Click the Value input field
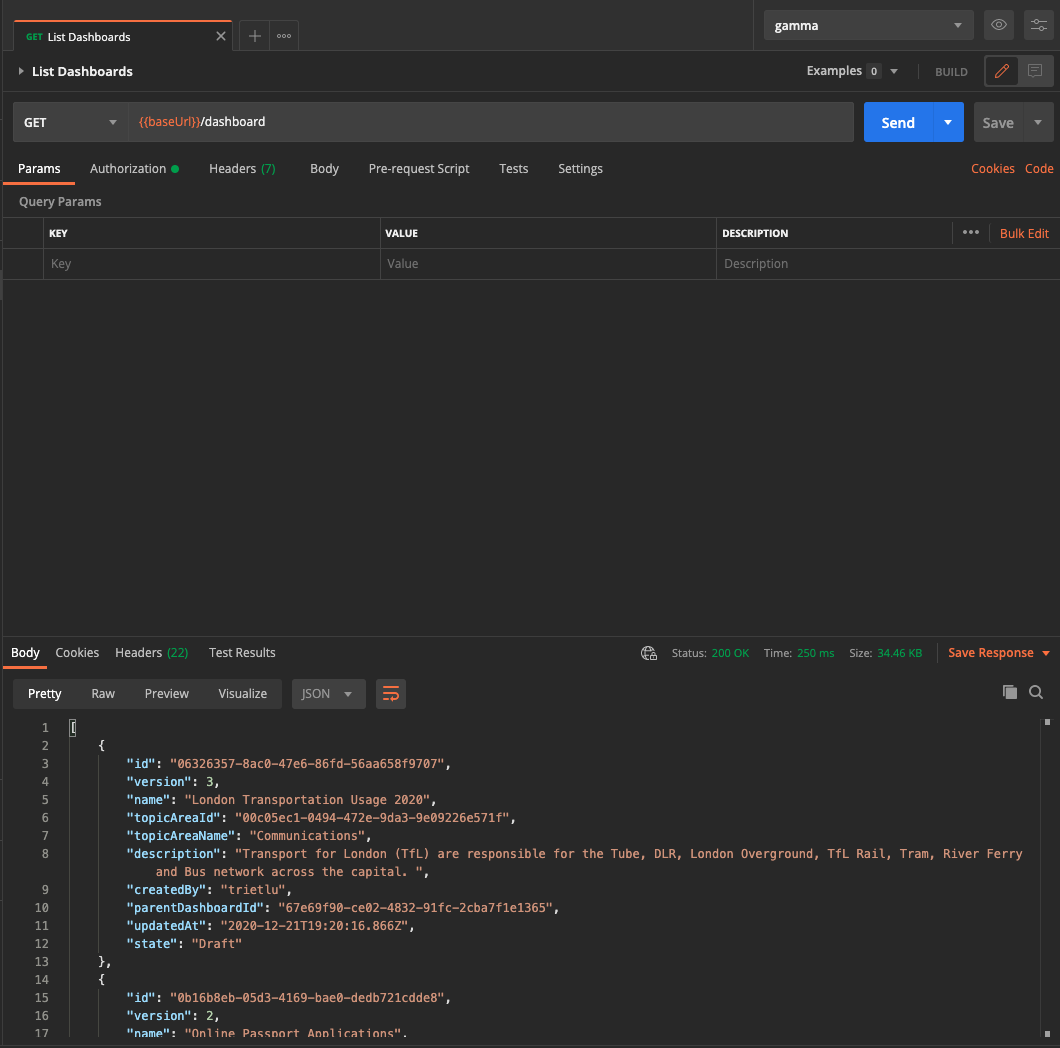Image resolution: width=1060 pixels, height=1048 pixels. (x=548, y=264)
